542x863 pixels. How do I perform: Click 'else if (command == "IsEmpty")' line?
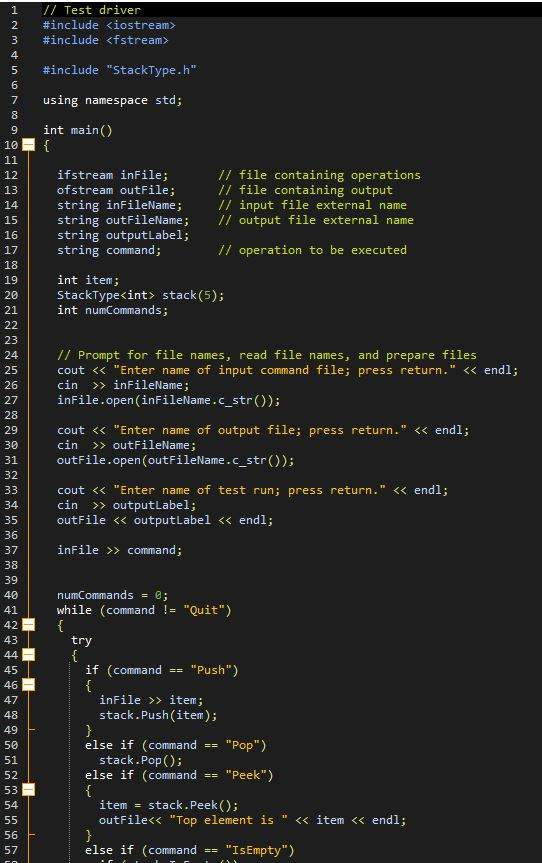pos(190,850)
